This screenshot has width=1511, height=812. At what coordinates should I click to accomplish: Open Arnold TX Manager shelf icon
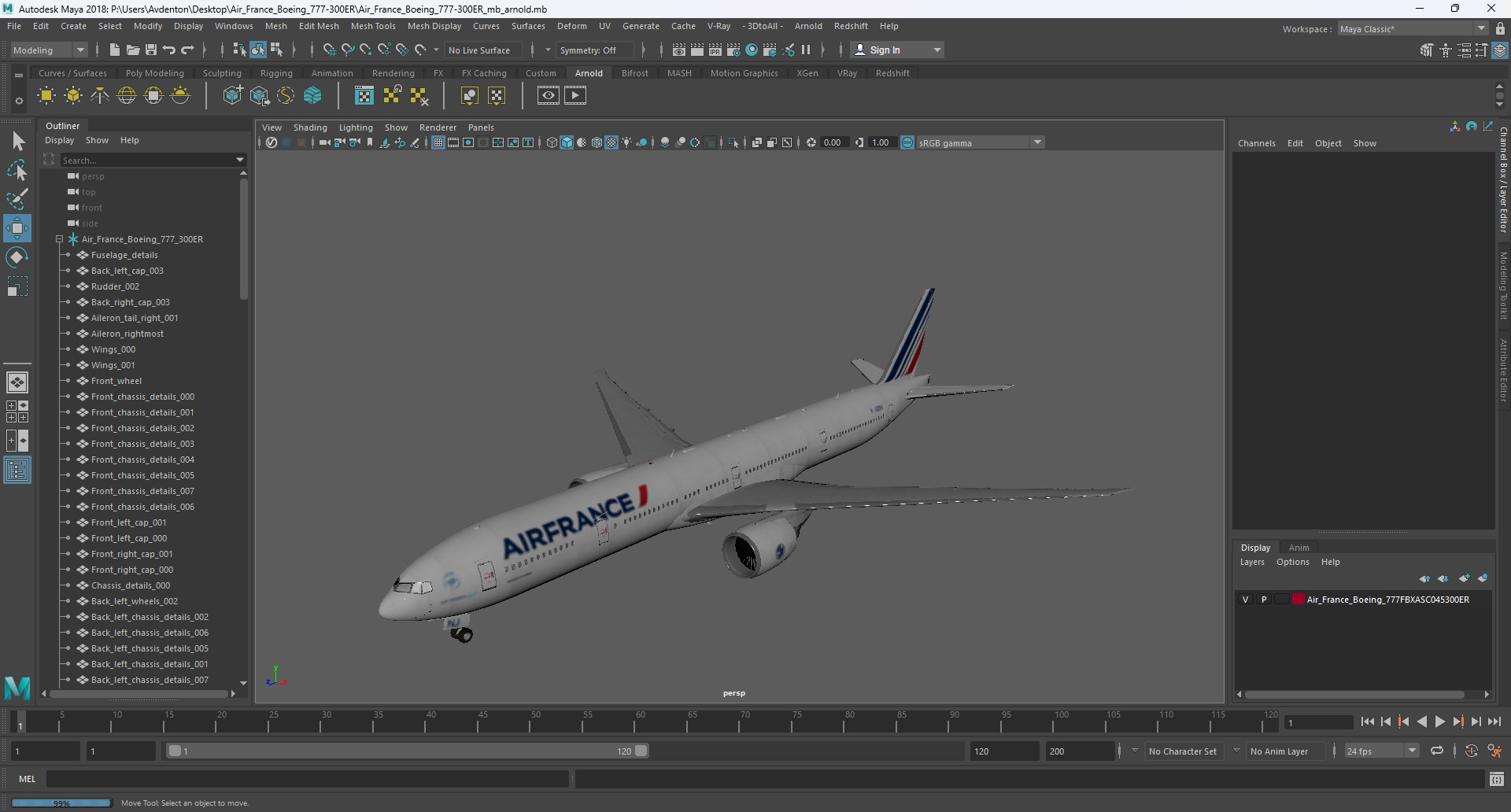[x=364, y=96]
